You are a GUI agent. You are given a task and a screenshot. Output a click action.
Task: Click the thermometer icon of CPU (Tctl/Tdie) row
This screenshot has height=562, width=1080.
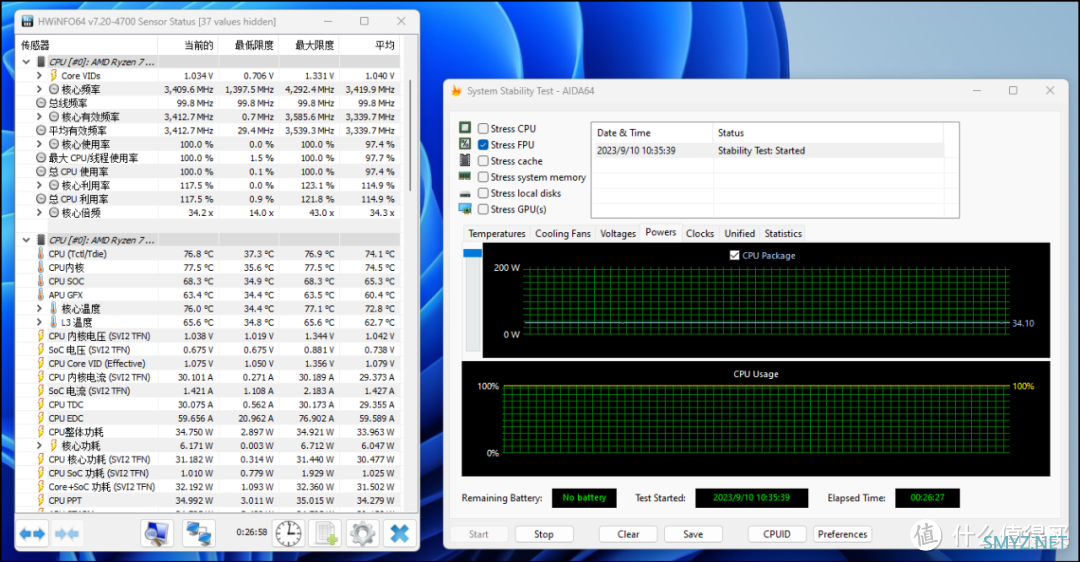pyautogui.click(x=41, y=253)
